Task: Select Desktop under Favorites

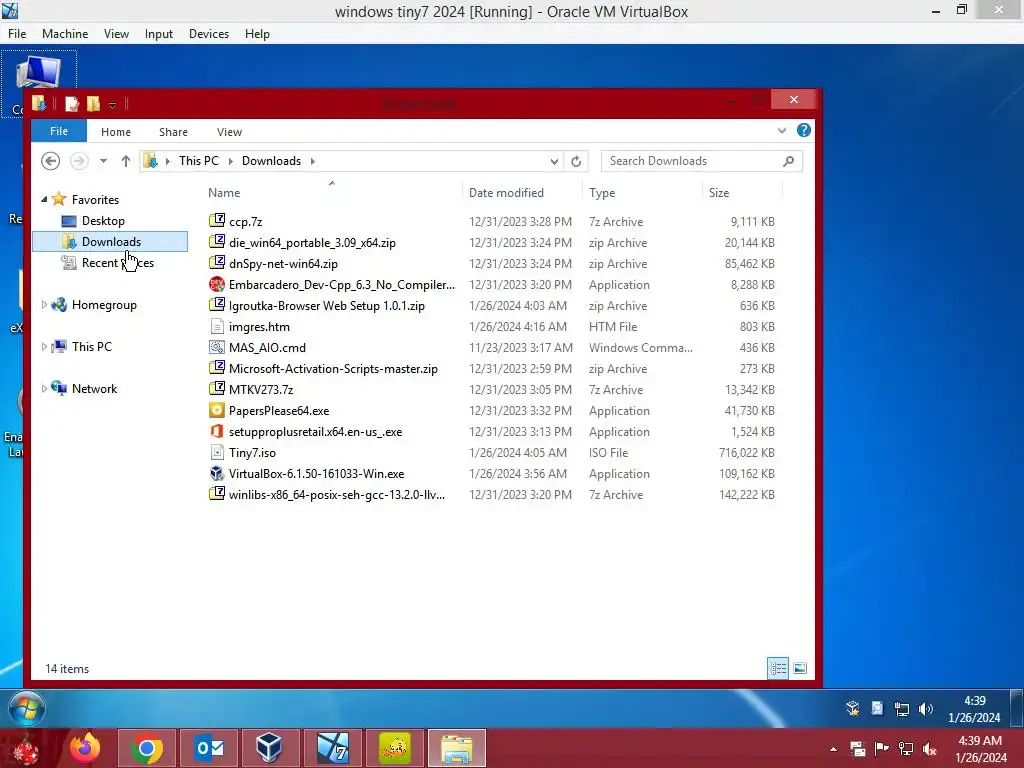Action: point(103,221)
